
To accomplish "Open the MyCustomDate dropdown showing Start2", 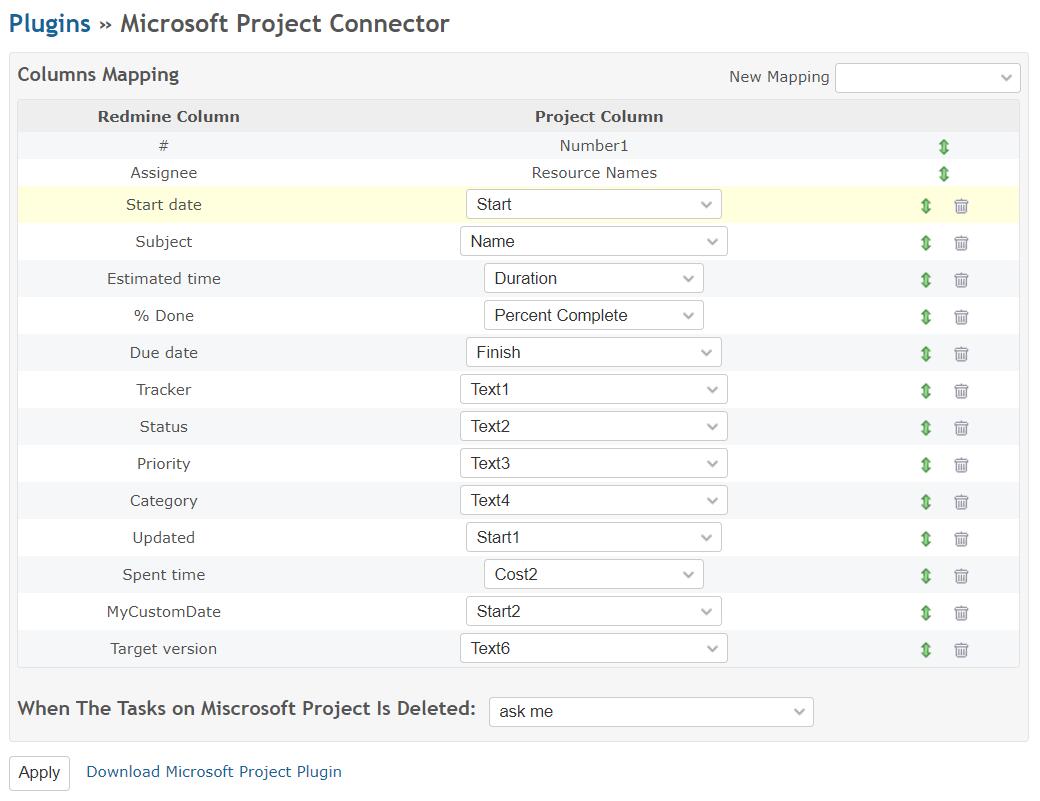I will pos(594,611).
